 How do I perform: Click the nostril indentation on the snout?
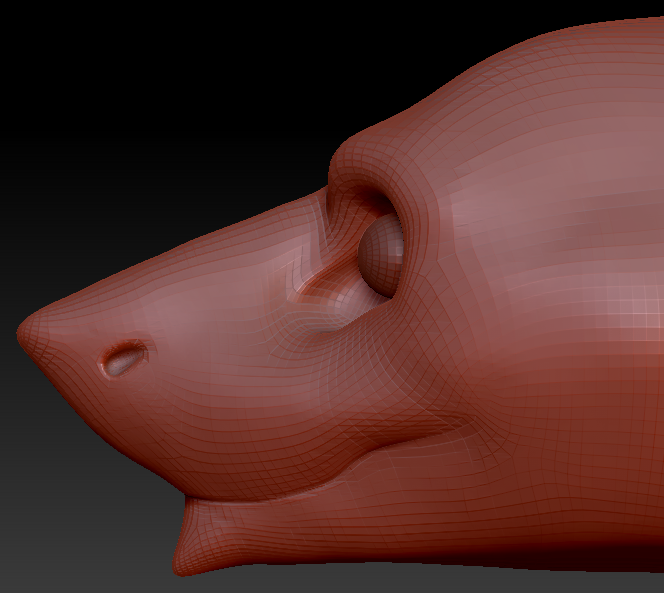click(x=124, y=358)
